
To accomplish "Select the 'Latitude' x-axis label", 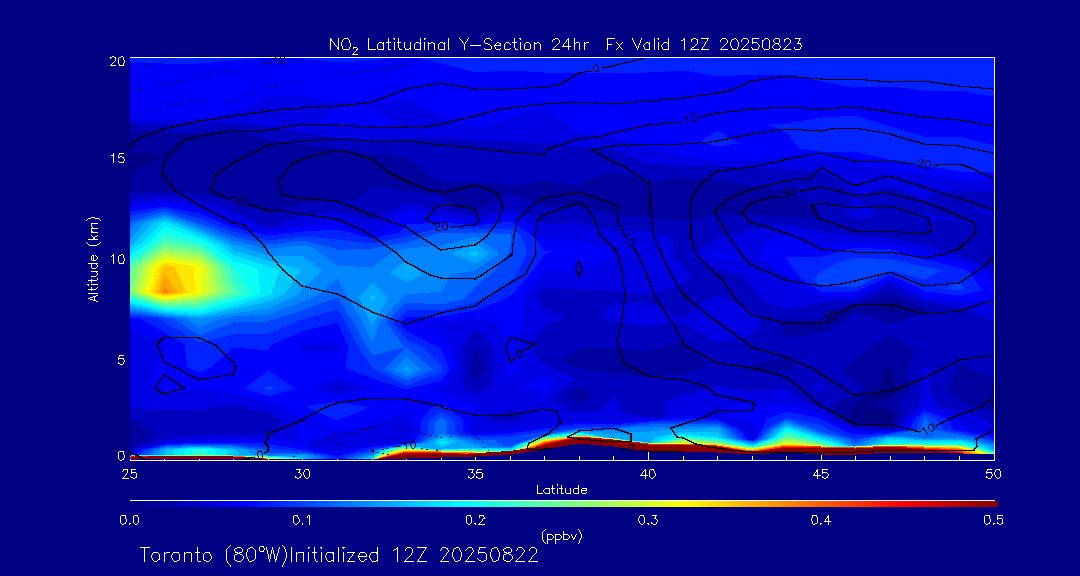I will (x=561, y=490).
